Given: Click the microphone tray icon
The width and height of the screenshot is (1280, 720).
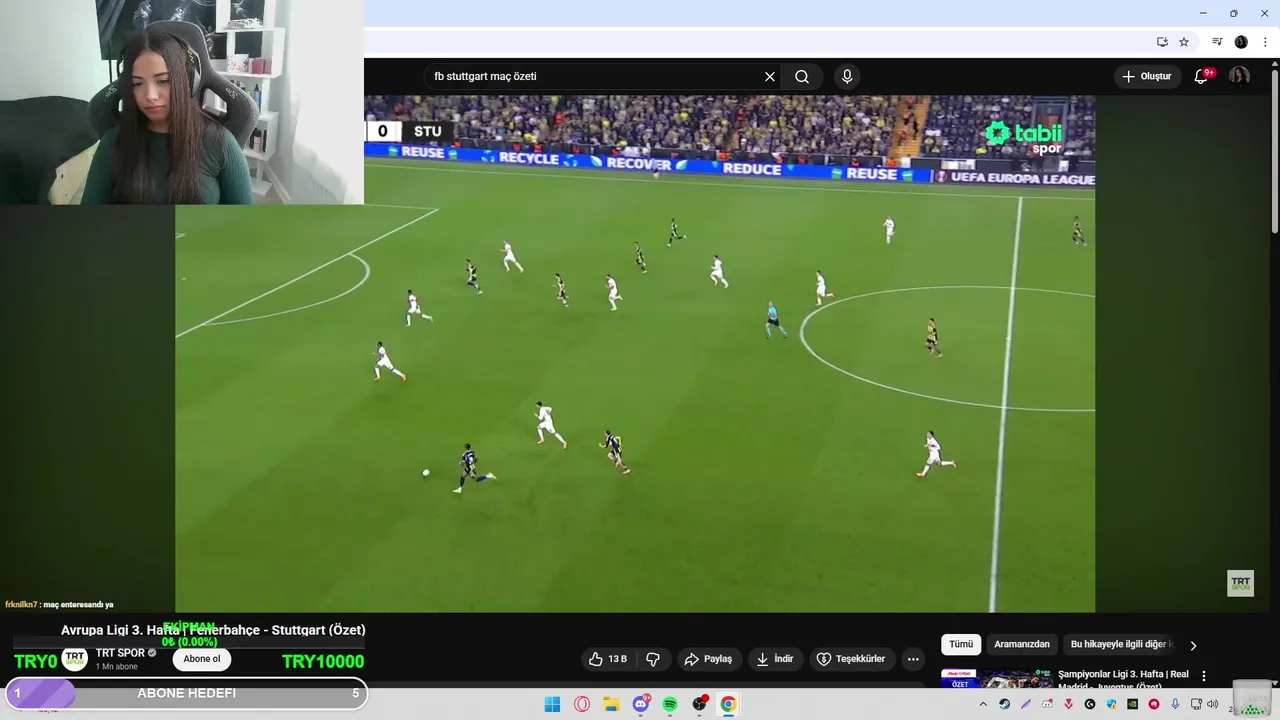Looking at the screenshot, I should click(x=1175, y=704).
